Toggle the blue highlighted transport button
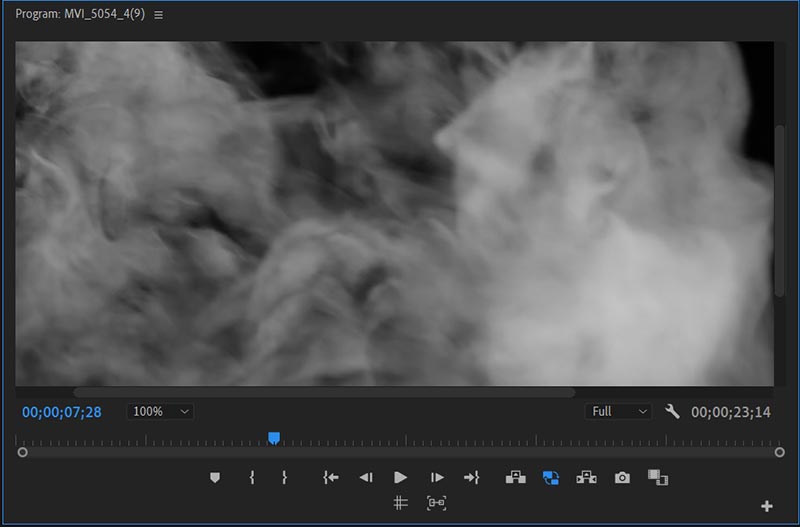800x527 pixels. click(551, 478)
